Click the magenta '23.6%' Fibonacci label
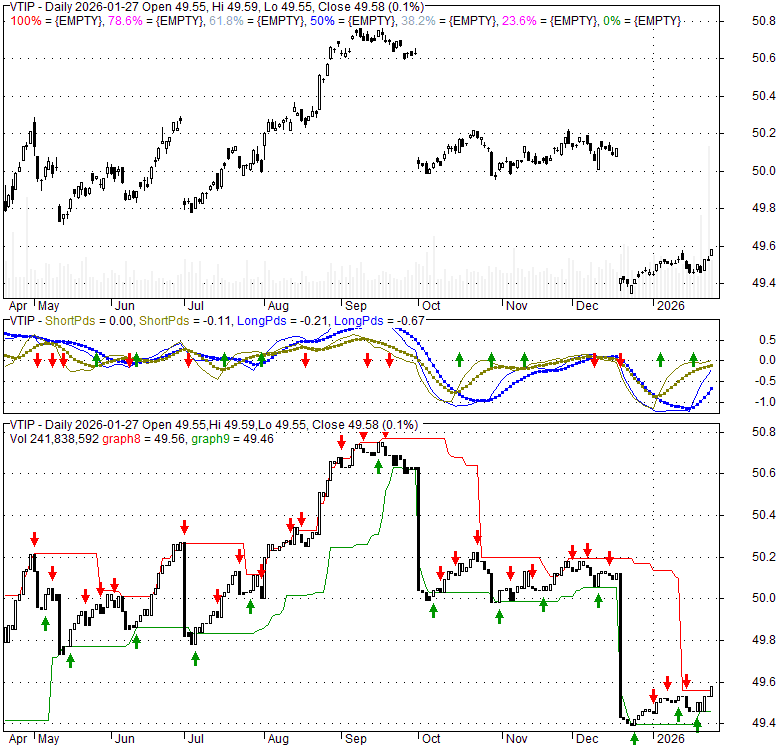The height and width of the screenshot is (745, 780). pos(519,21)
